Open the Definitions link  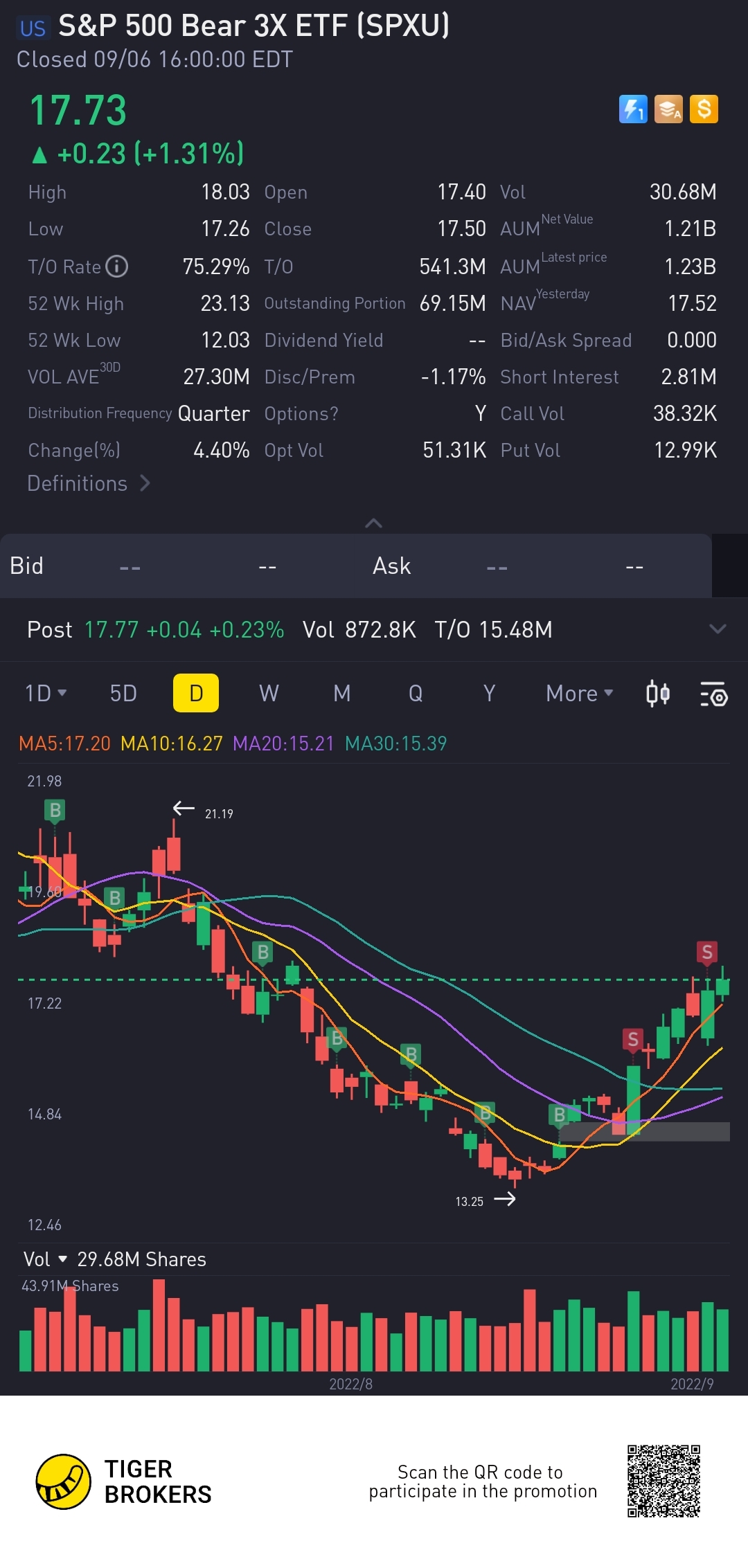pyautogui.click(x=89, y=483)
